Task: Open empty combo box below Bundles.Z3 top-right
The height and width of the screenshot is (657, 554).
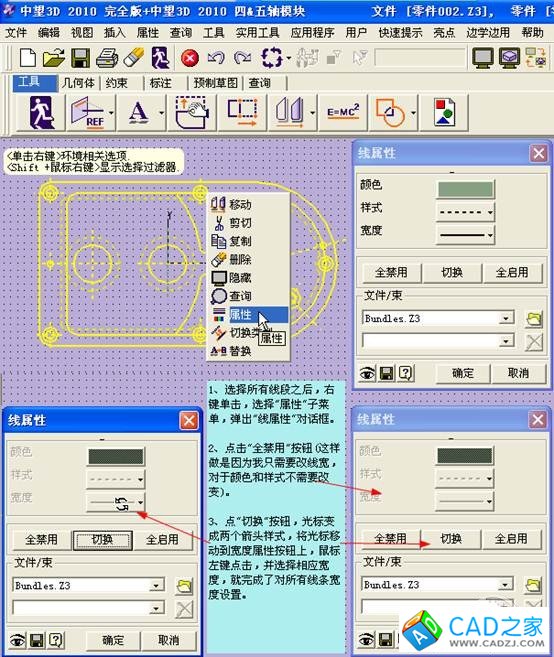Action: coord(506,341)
